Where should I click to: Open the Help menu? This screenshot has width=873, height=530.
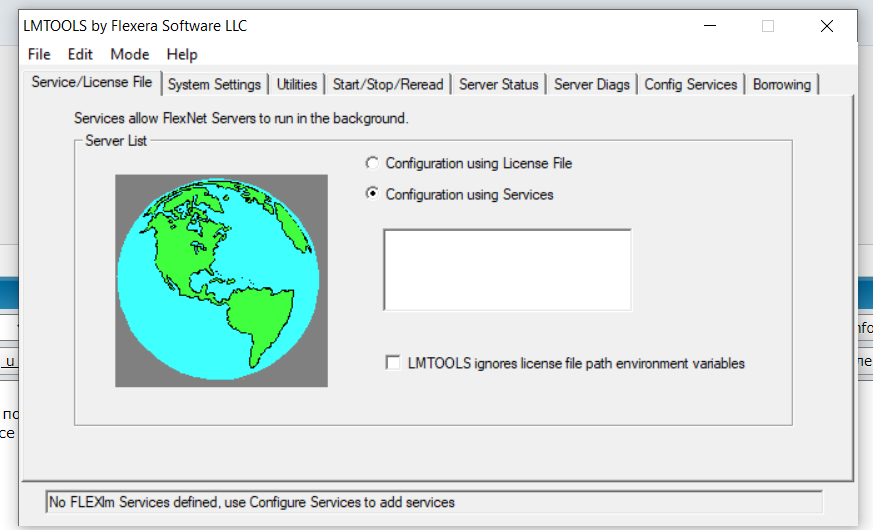click(x=182, y=54)
